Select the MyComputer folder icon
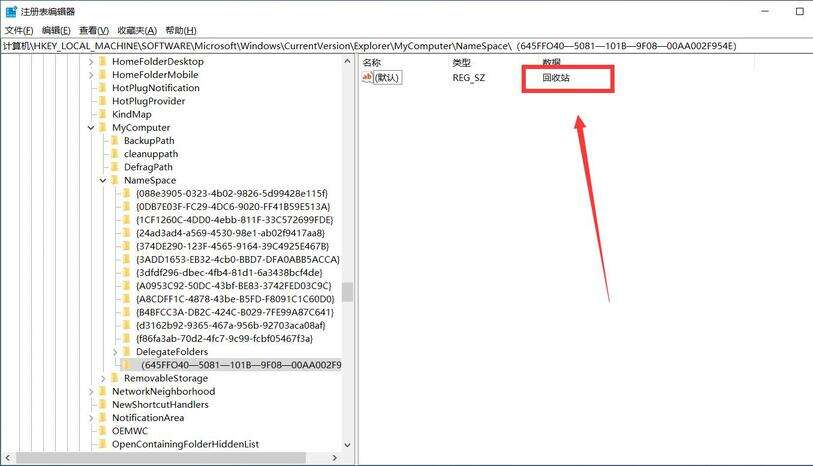Image resolution: width=813 pixels, height=466 pixels. (103, 128)
